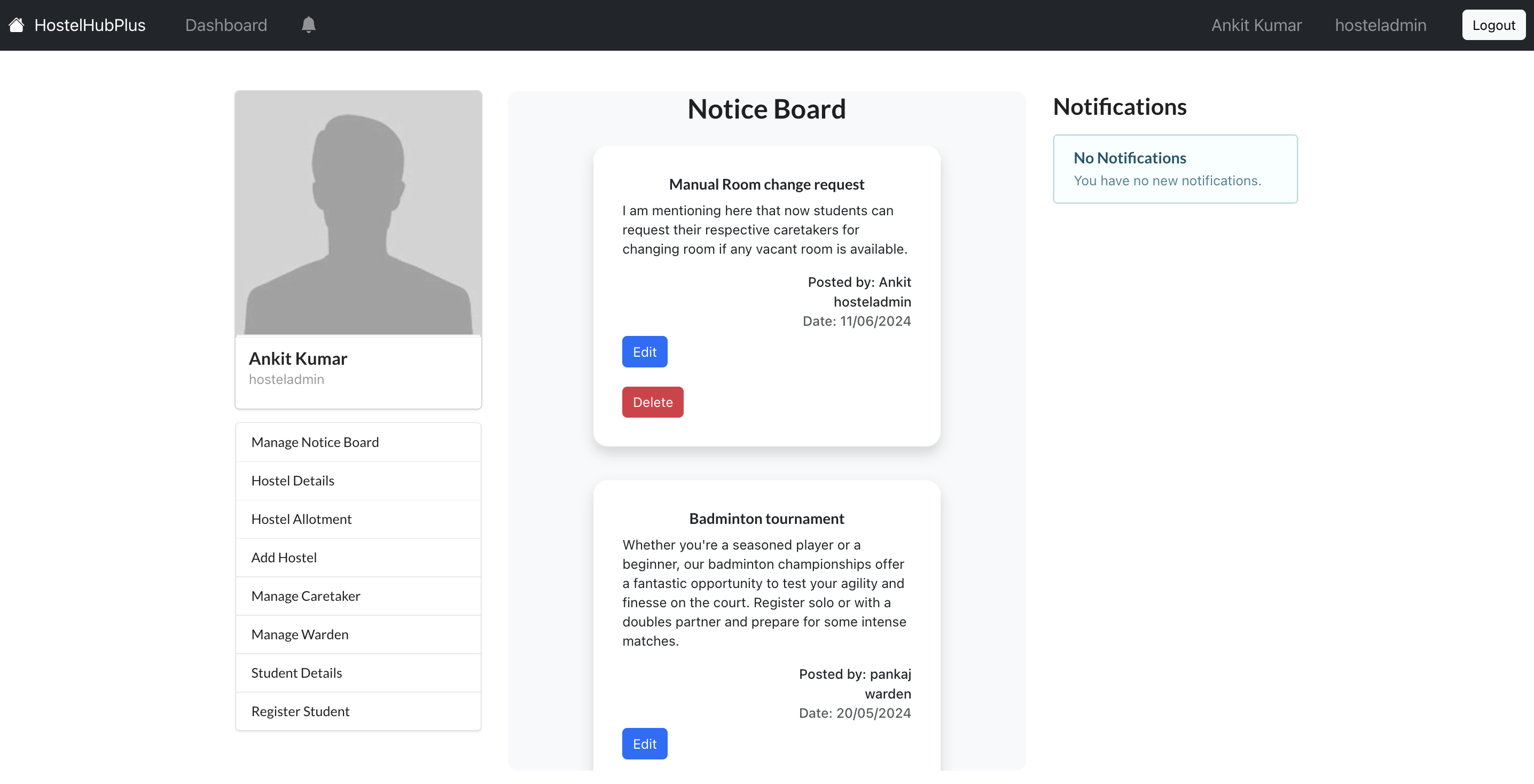Choose Add Hostel in sidebar
Viewport: 1534px width, 784px height.
(x=284, y=557)
